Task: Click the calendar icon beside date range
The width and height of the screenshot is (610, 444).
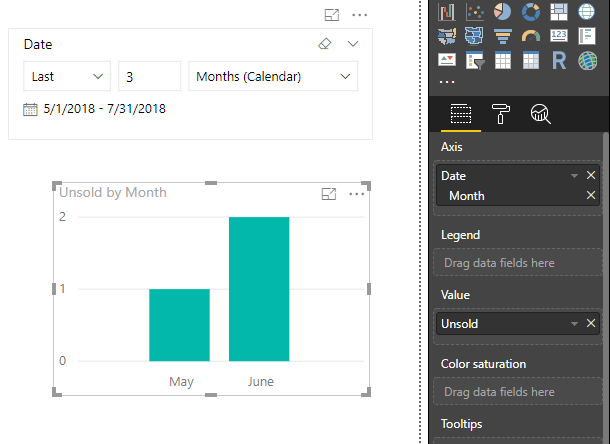Action: pyautogui.click(x=30, y=109)
